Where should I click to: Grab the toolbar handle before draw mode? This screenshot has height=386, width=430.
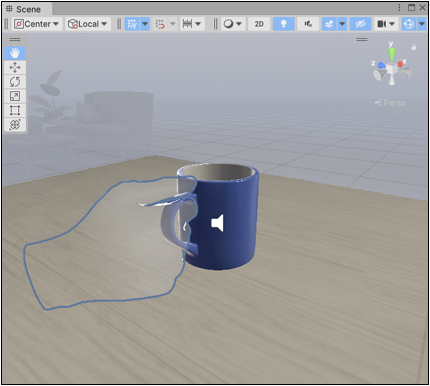click(x=215, y=24)
